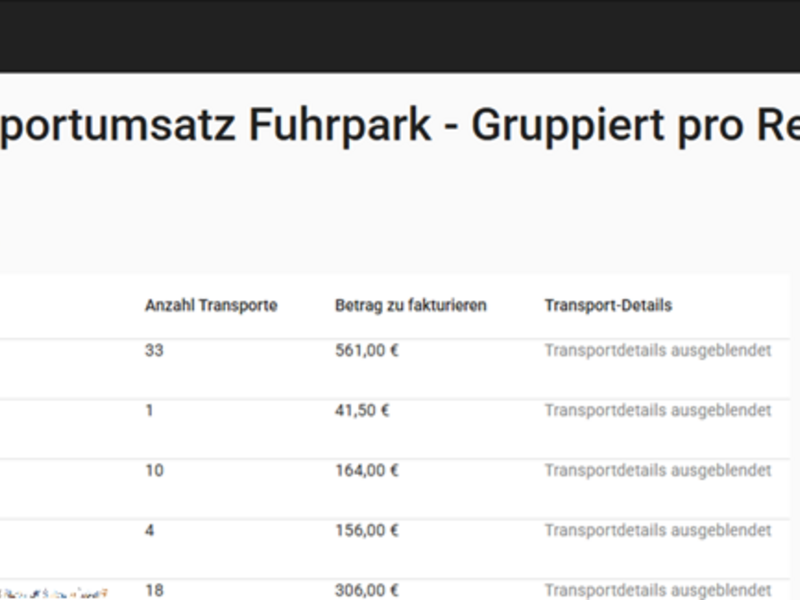This screenshot has width=800, height=600.
Task: Click the blurred name in the last row
Action: [54, 593]
